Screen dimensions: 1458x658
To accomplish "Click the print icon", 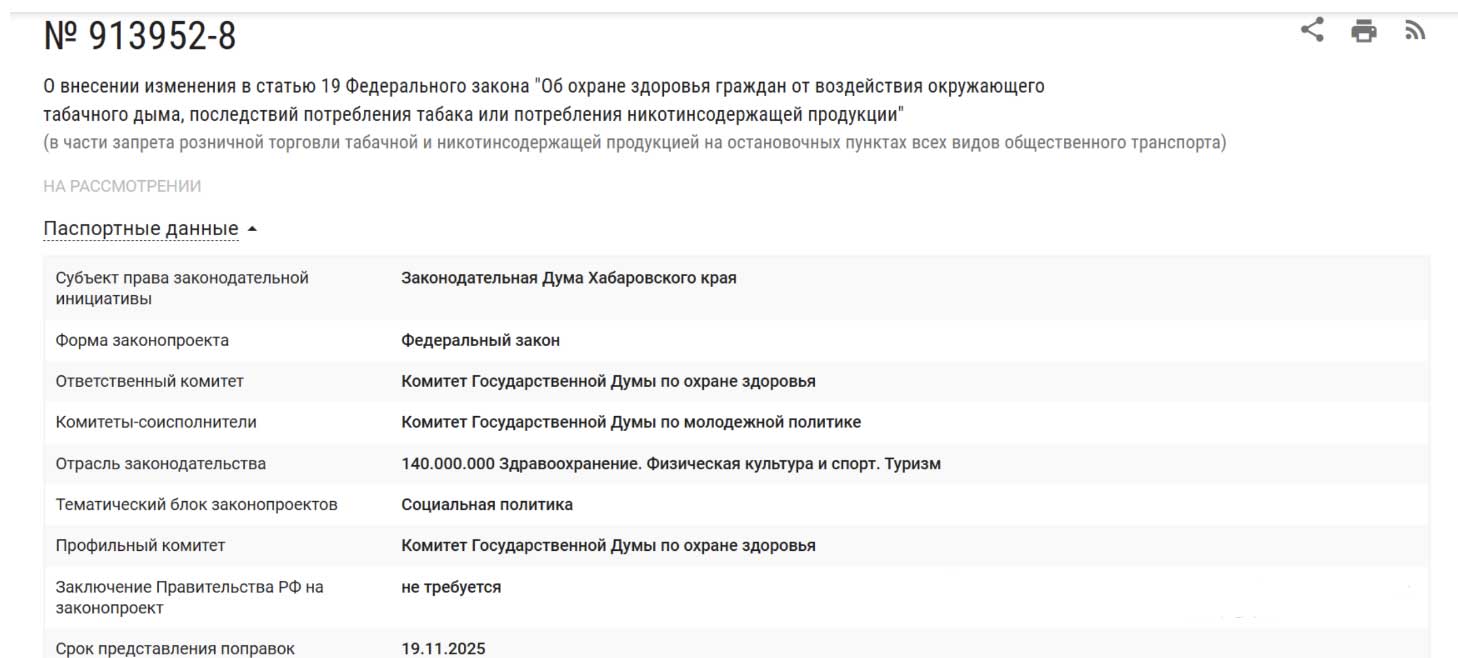I will tap(1363, 31).
